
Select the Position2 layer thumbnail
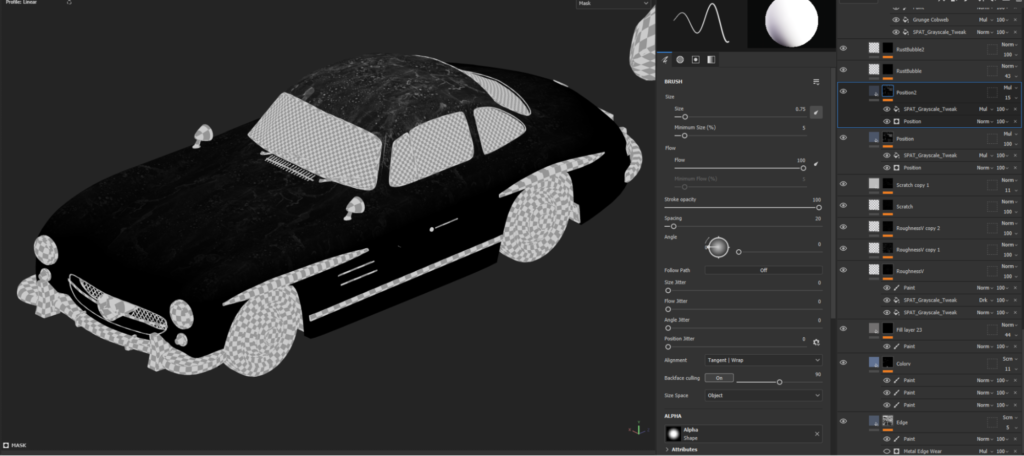(x=876, y=91)
